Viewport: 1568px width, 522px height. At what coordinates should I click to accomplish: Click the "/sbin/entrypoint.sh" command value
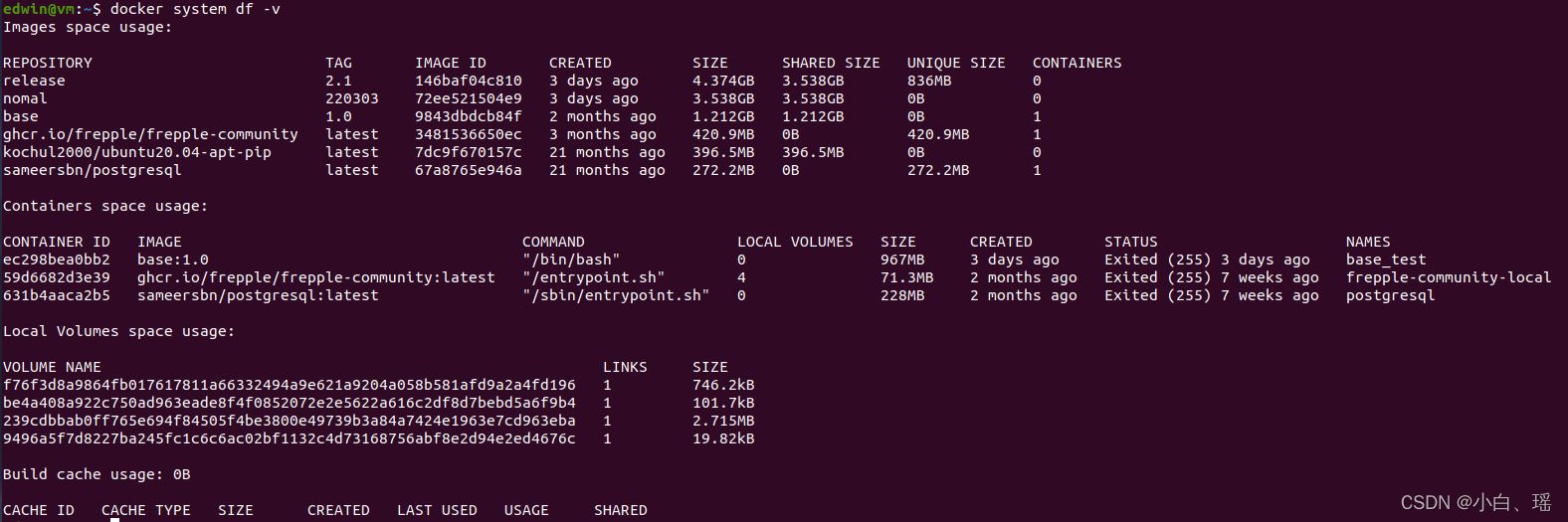616,295
